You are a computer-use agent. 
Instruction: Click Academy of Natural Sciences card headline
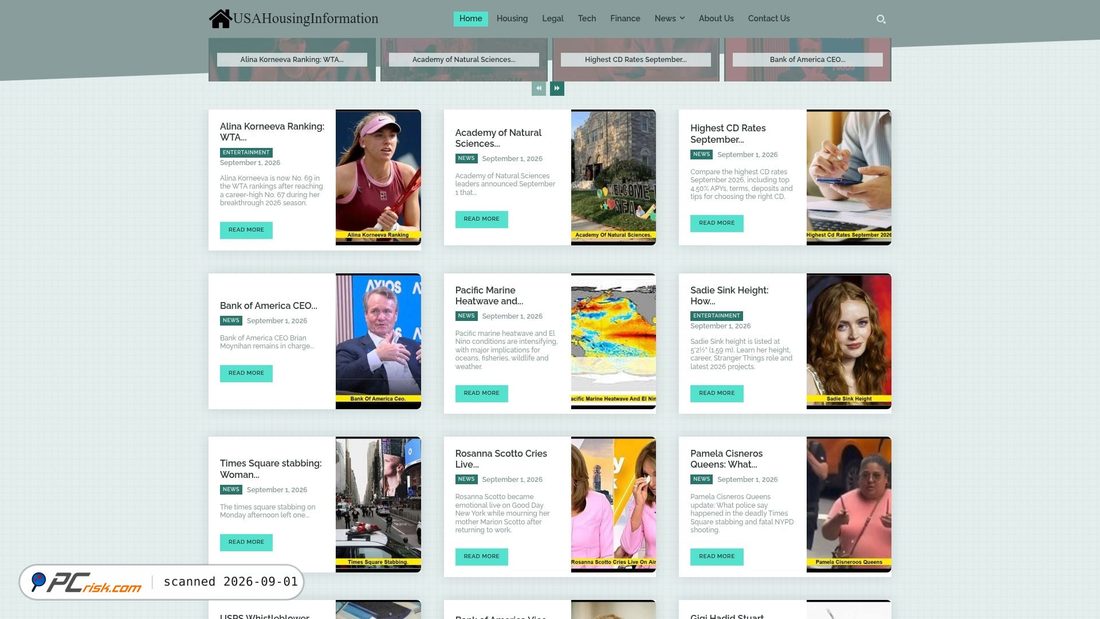[x=498, y=138]
